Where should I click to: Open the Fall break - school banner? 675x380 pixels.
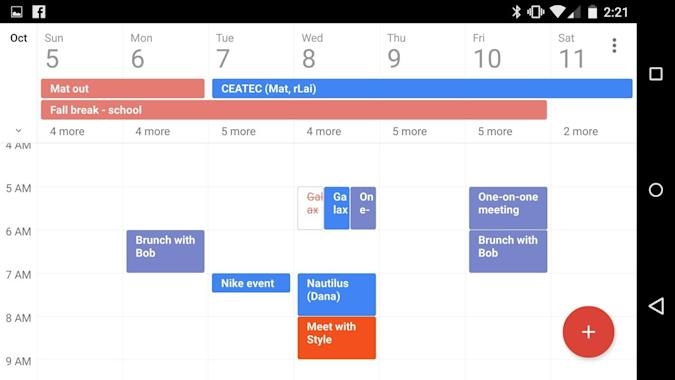coord(294,110)
